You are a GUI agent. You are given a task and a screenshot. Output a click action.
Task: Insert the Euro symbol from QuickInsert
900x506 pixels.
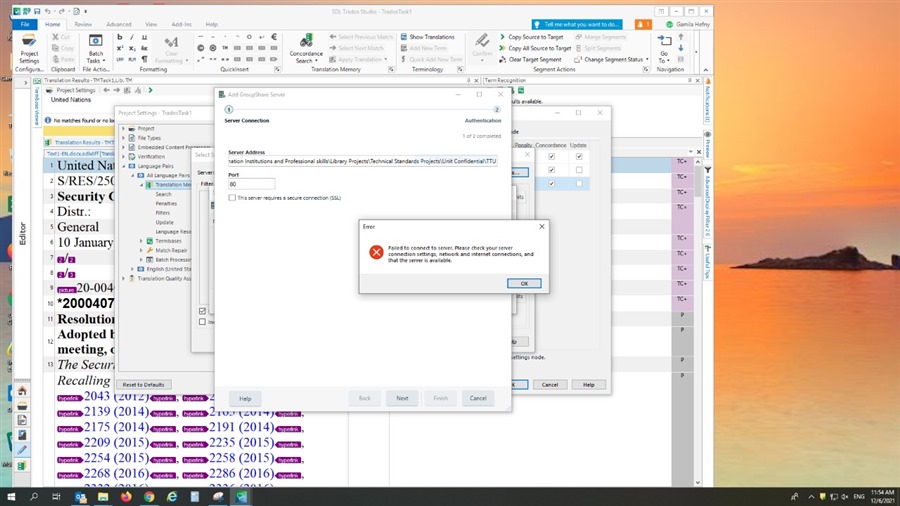click(x=274, y=37)
